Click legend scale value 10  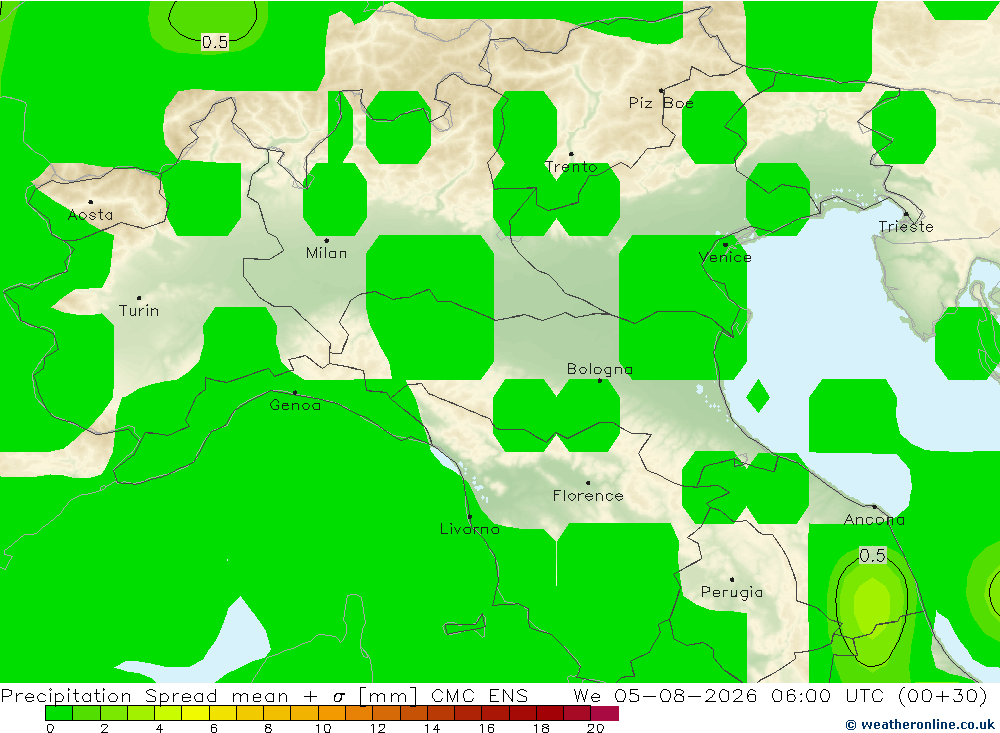(x=323, y=728)
